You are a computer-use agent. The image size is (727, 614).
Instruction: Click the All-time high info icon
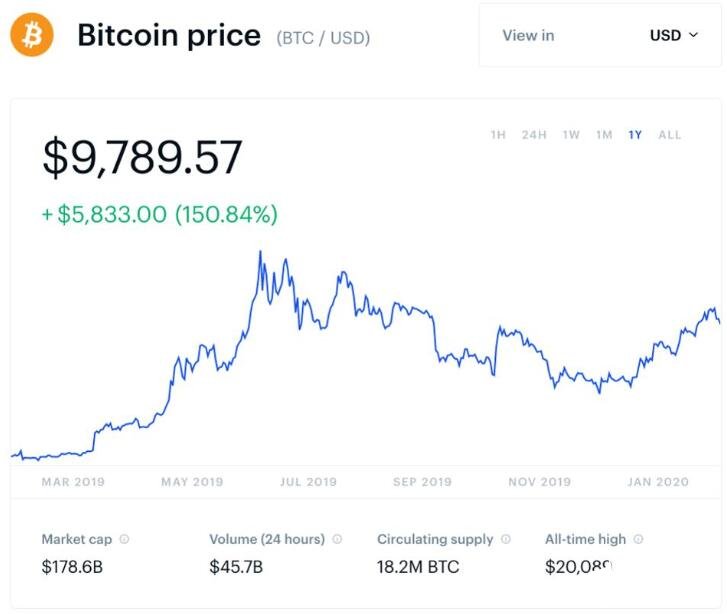point(638,539)
